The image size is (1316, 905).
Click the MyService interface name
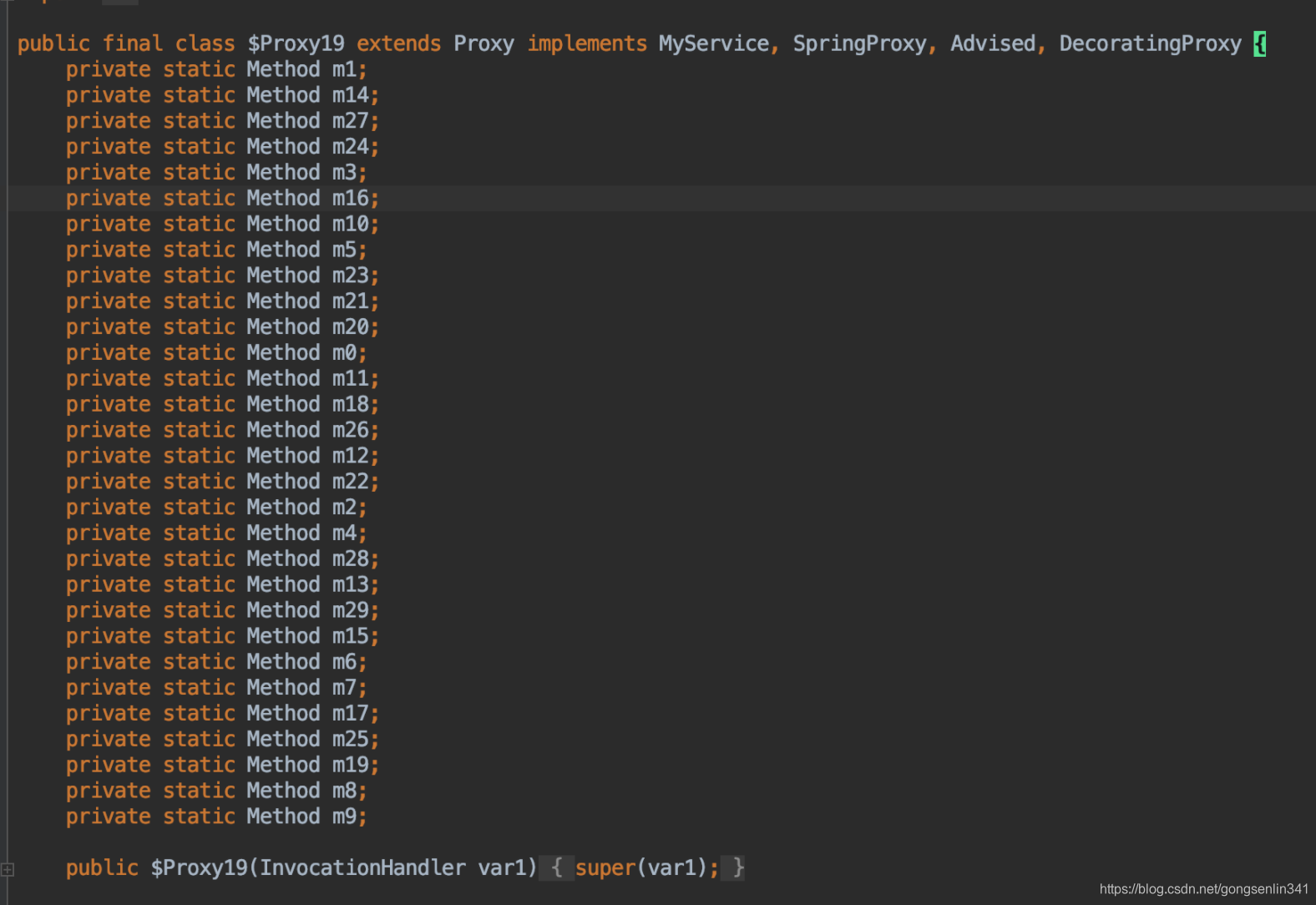714,43
